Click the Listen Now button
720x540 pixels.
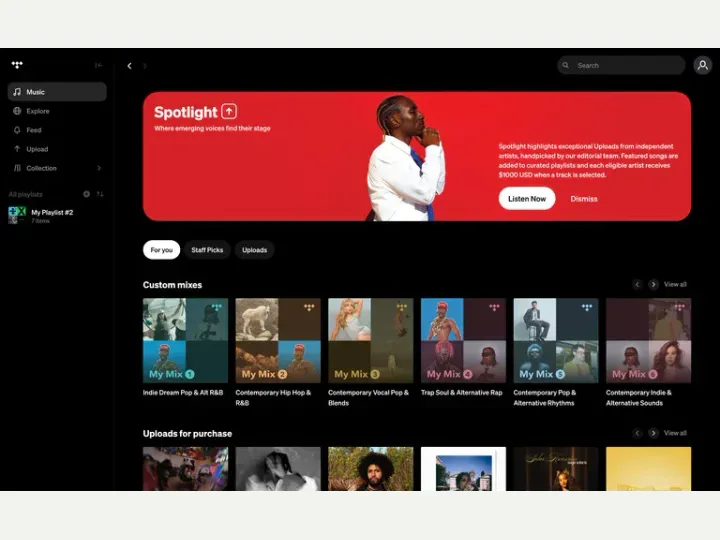click(527, 198)
